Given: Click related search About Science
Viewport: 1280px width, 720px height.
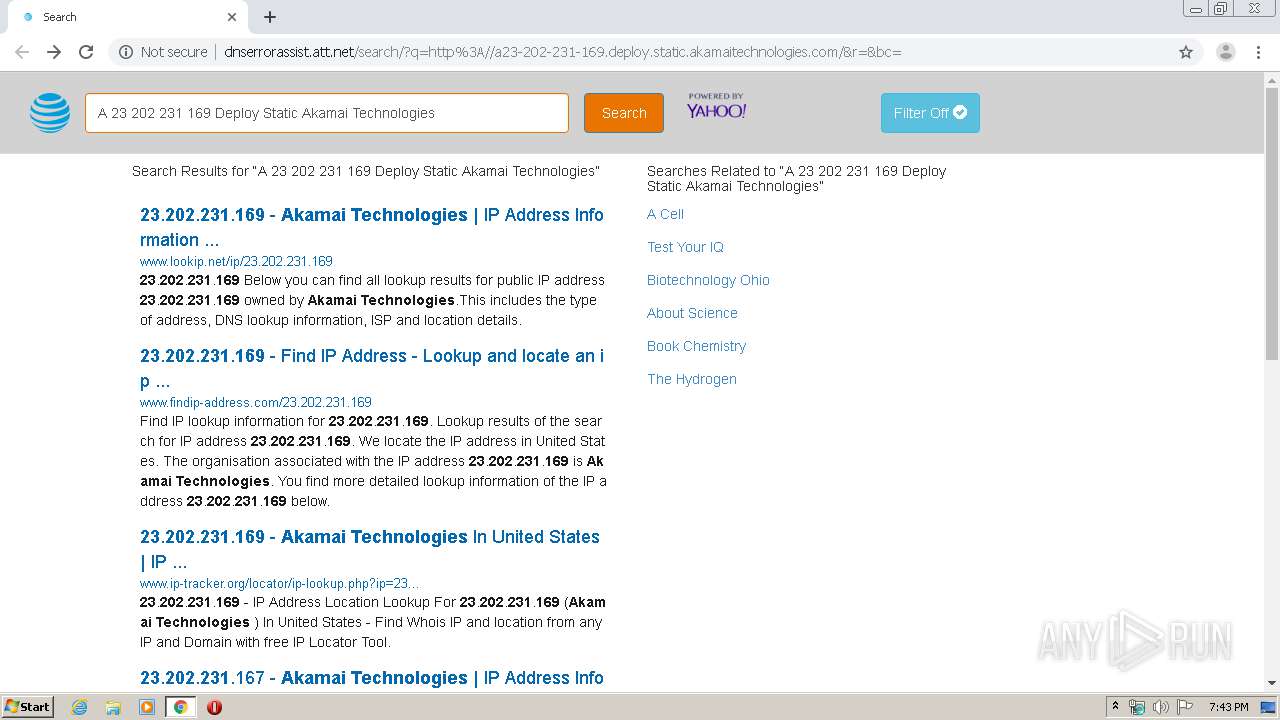Looking at the screenshot, I should tap(692, 313).
